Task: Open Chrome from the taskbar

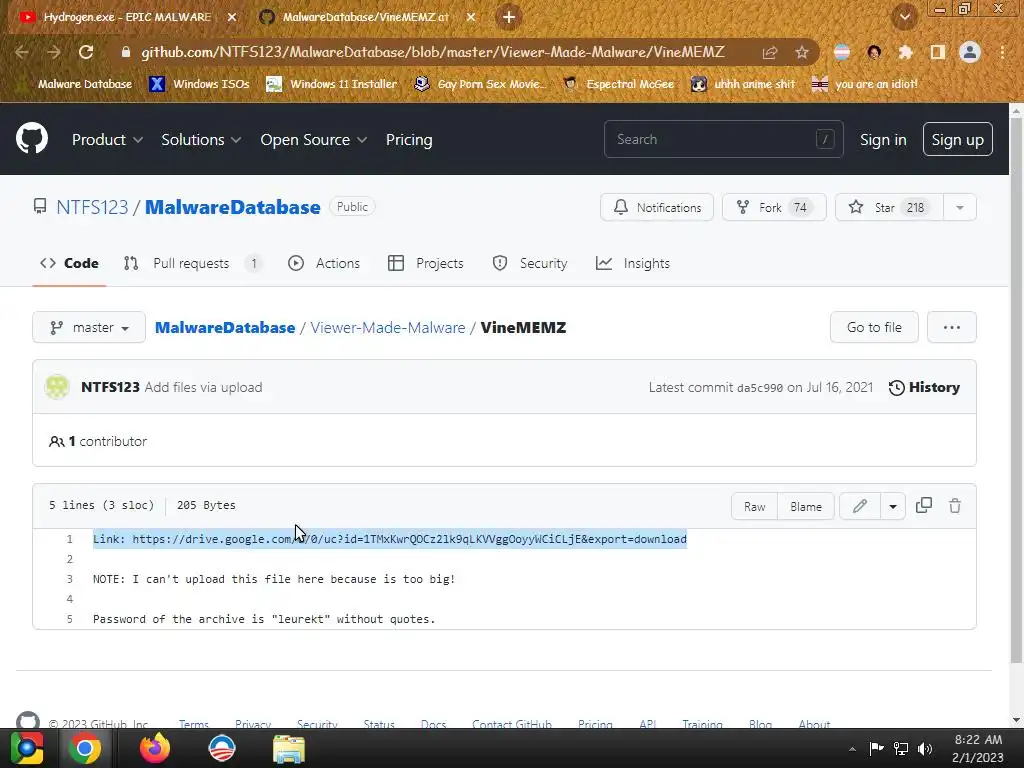Action: pos(84,748)
